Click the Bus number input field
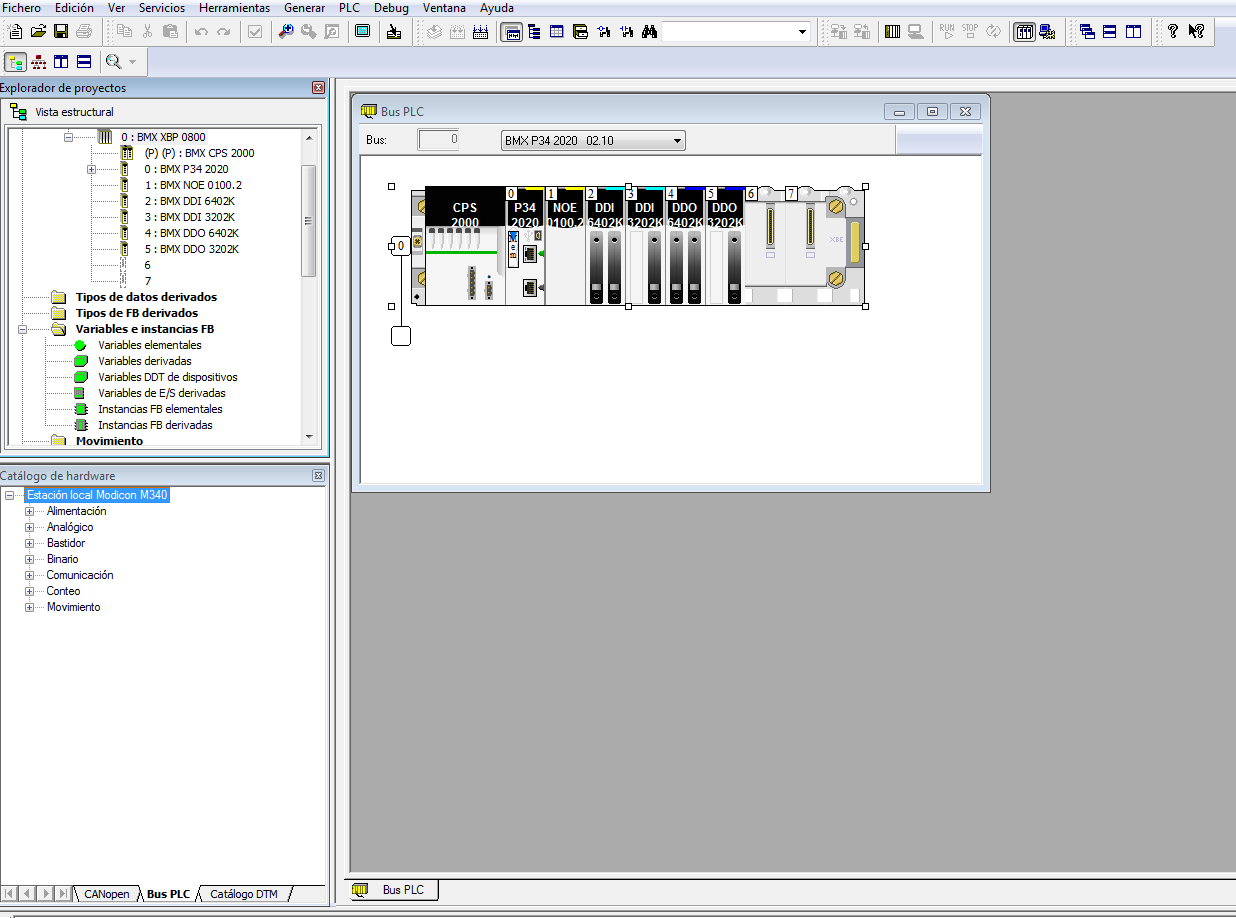1236x918 pixels. [x=438, y=139]
